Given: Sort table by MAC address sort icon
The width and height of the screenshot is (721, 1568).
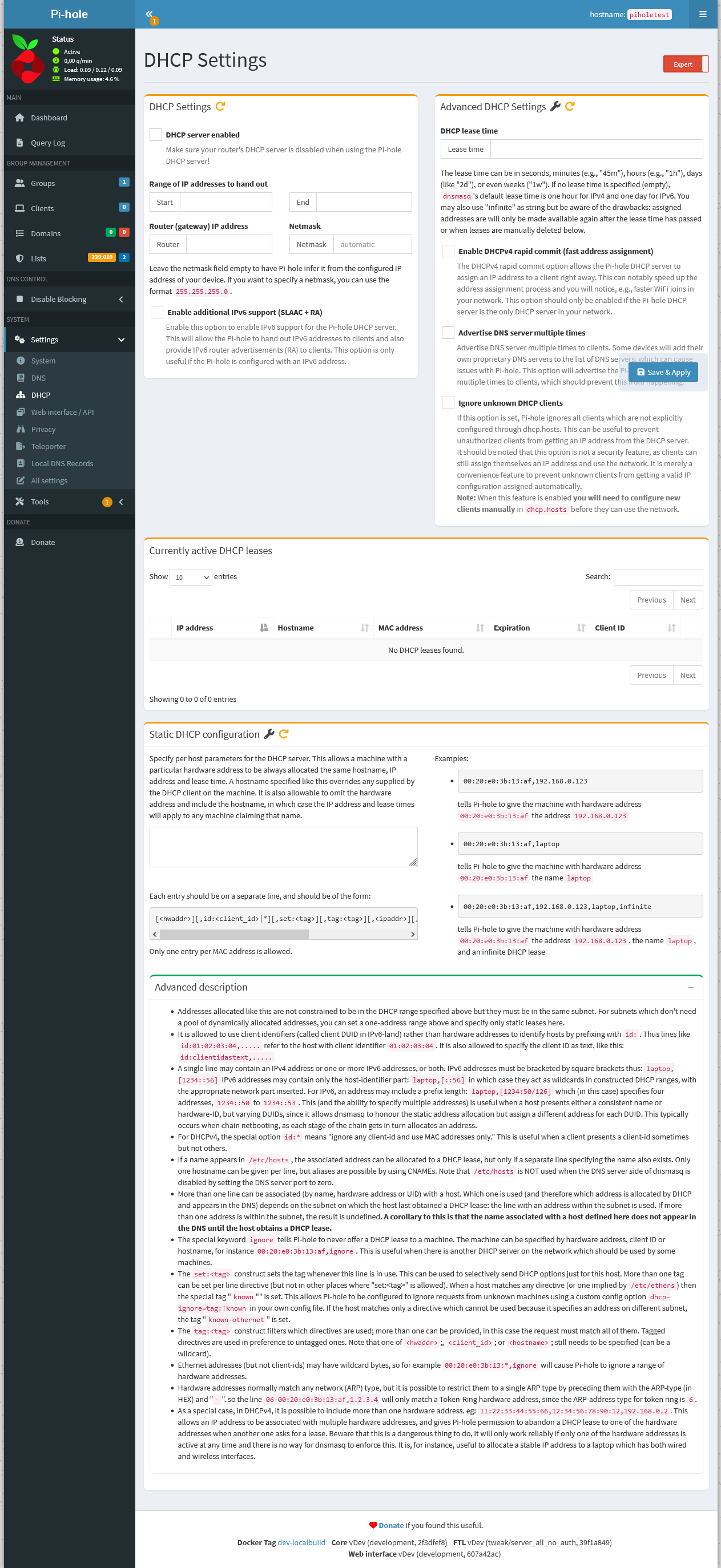Looking at the screenshot, I should 480,628.
